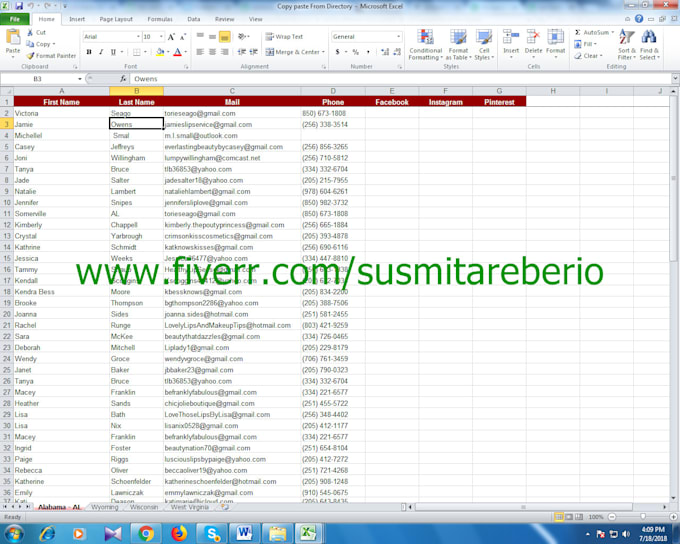Toggle Underline formatting

click(113, 52)
